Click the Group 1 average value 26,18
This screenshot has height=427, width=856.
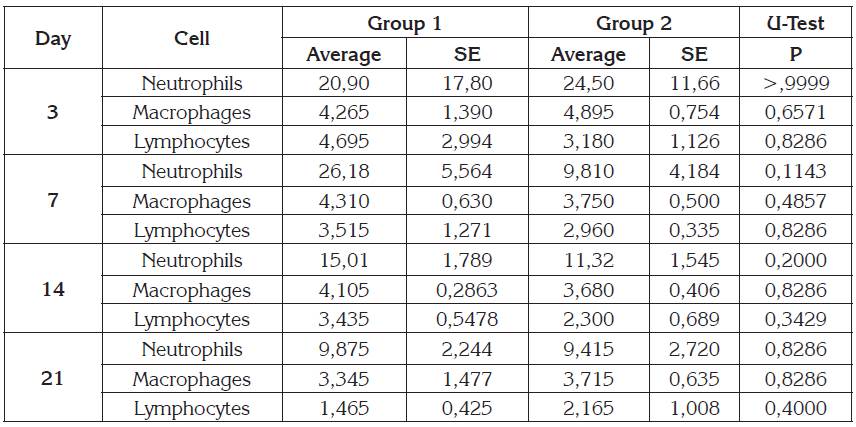(x=343, y=172)
